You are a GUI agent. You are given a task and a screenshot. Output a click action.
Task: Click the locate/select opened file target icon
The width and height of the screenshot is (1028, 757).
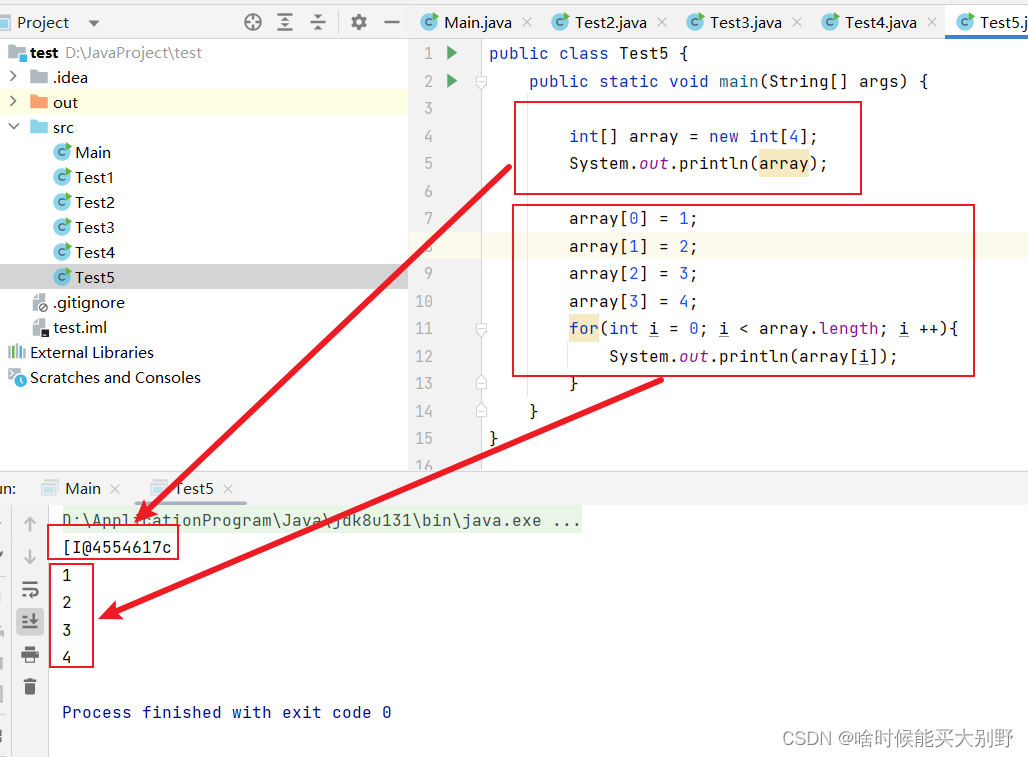coord(252,22)
